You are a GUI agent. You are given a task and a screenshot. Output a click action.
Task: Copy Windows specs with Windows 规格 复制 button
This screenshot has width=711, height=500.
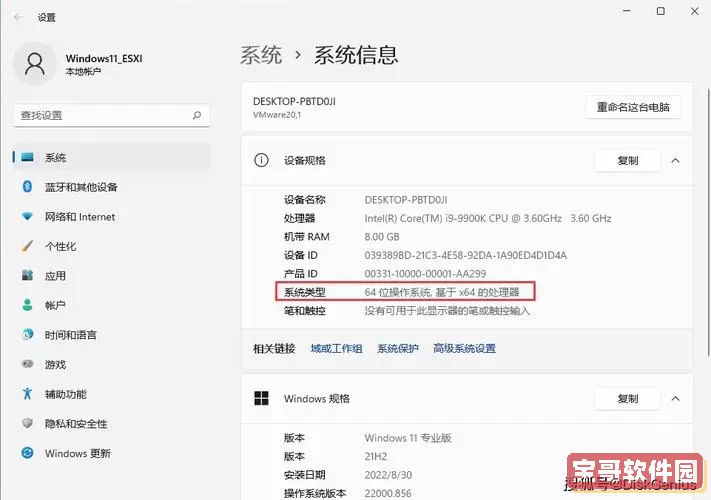(x=628, y=398)
